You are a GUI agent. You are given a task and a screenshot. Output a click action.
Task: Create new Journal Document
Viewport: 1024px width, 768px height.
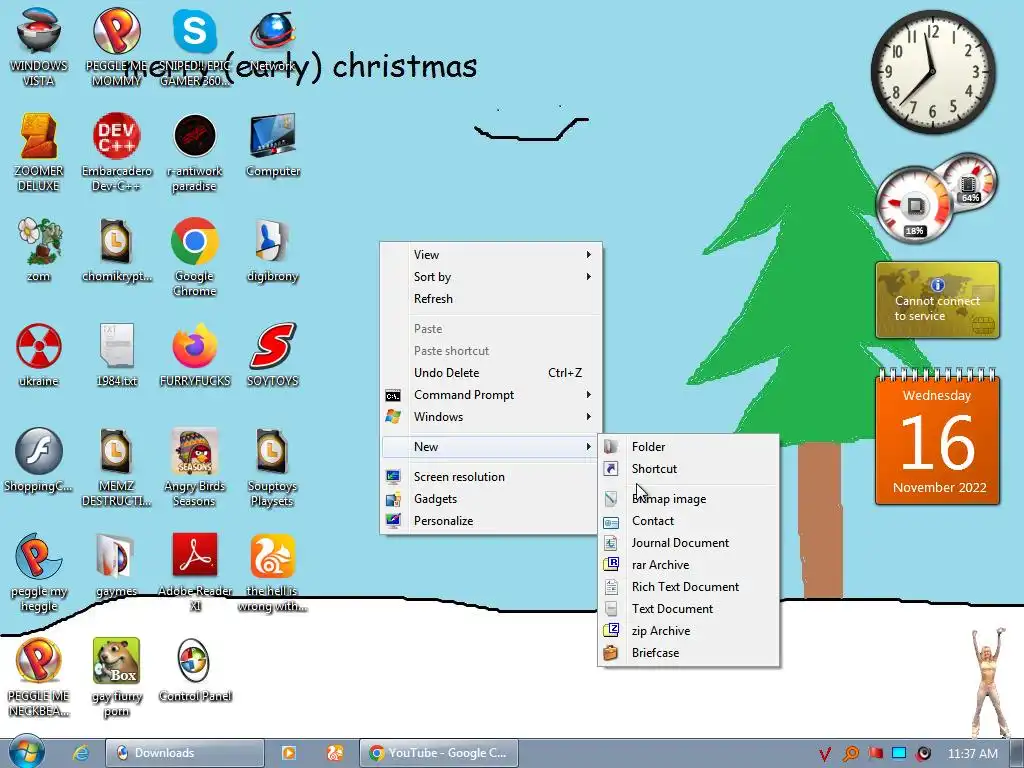[688, 543]
